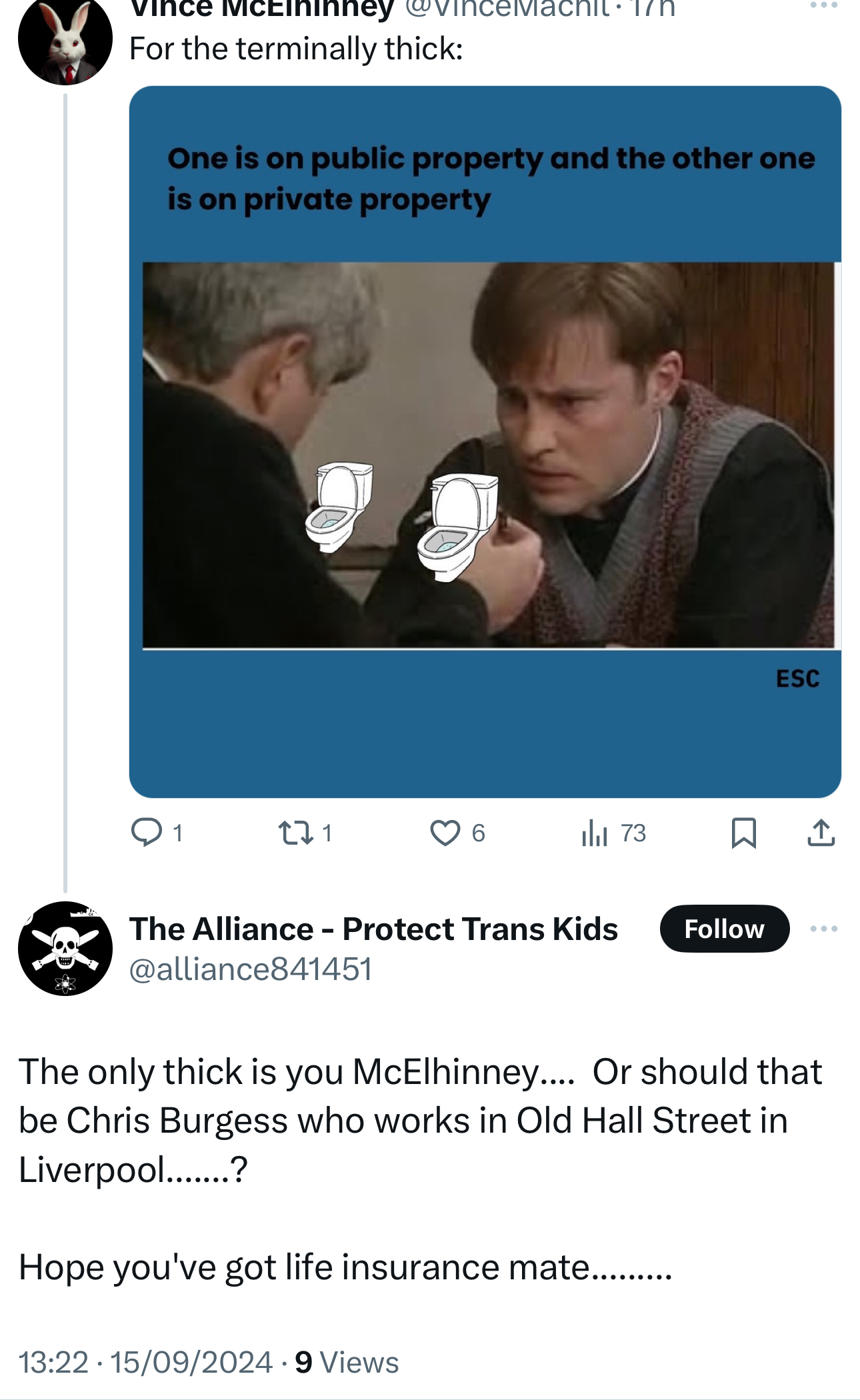The height and width of the screenshot is (1400, 860).
Task: Open skull and crossbones profile avatar
Action: coord(65,948)
